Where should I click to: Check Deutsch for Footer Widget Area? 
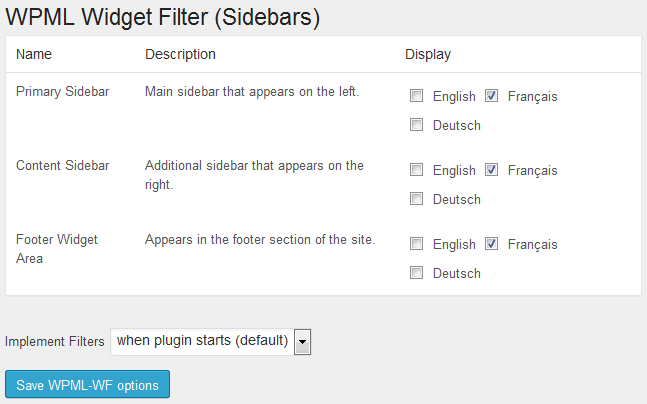point(416,272)
